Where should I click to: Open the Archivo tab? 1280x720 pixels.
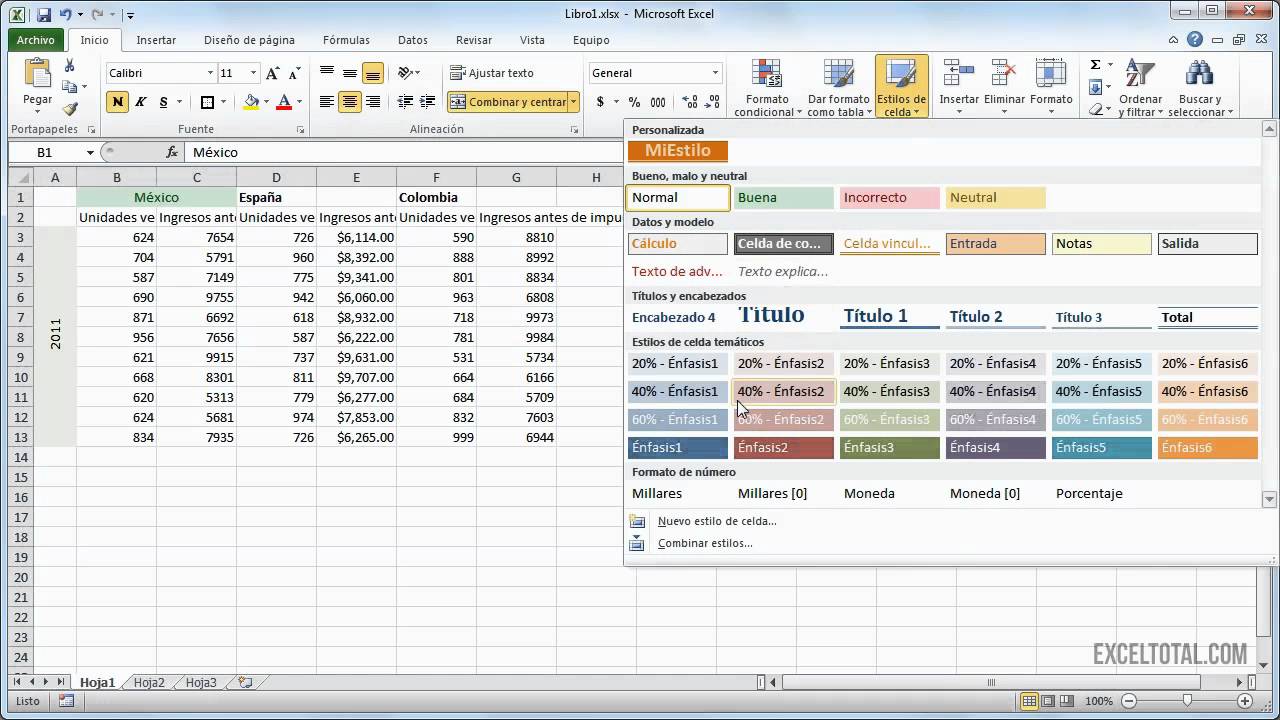(36, 40)
